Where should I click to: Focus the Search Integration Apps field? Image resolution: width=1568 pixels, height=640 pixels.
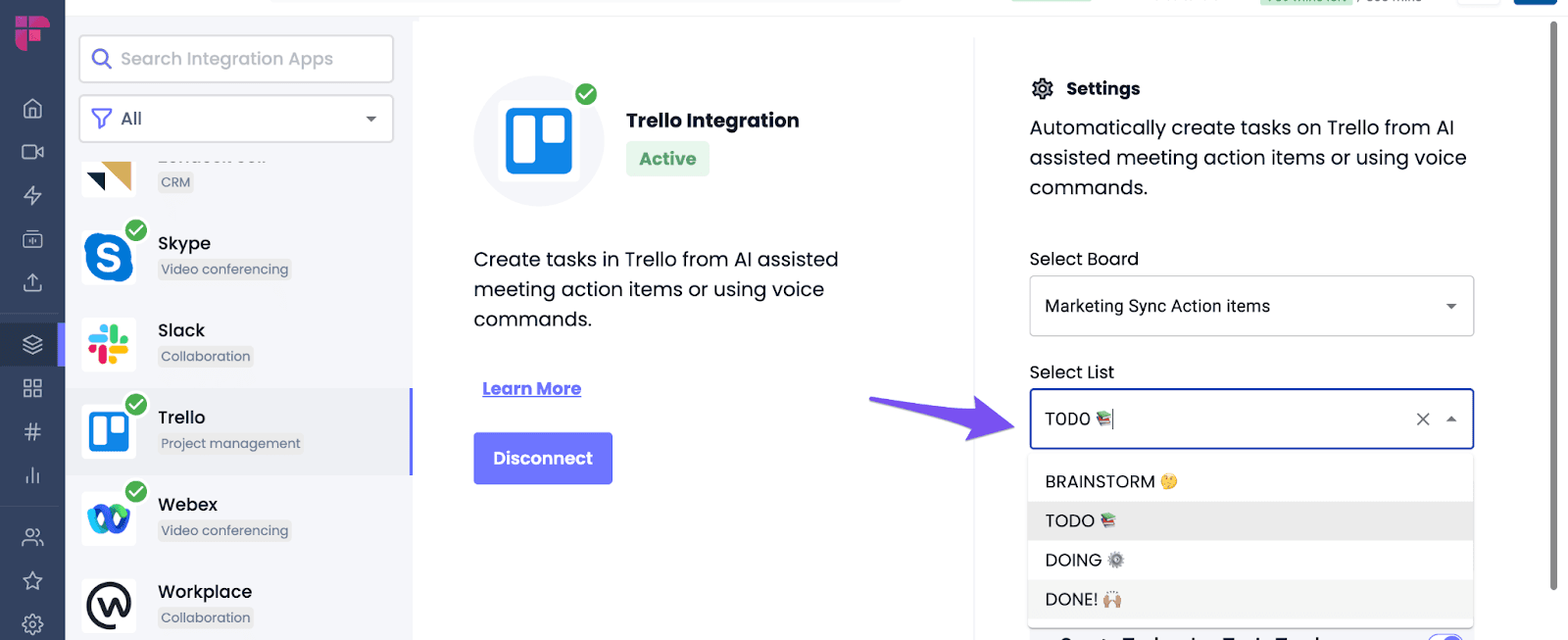tap(236, 59)
